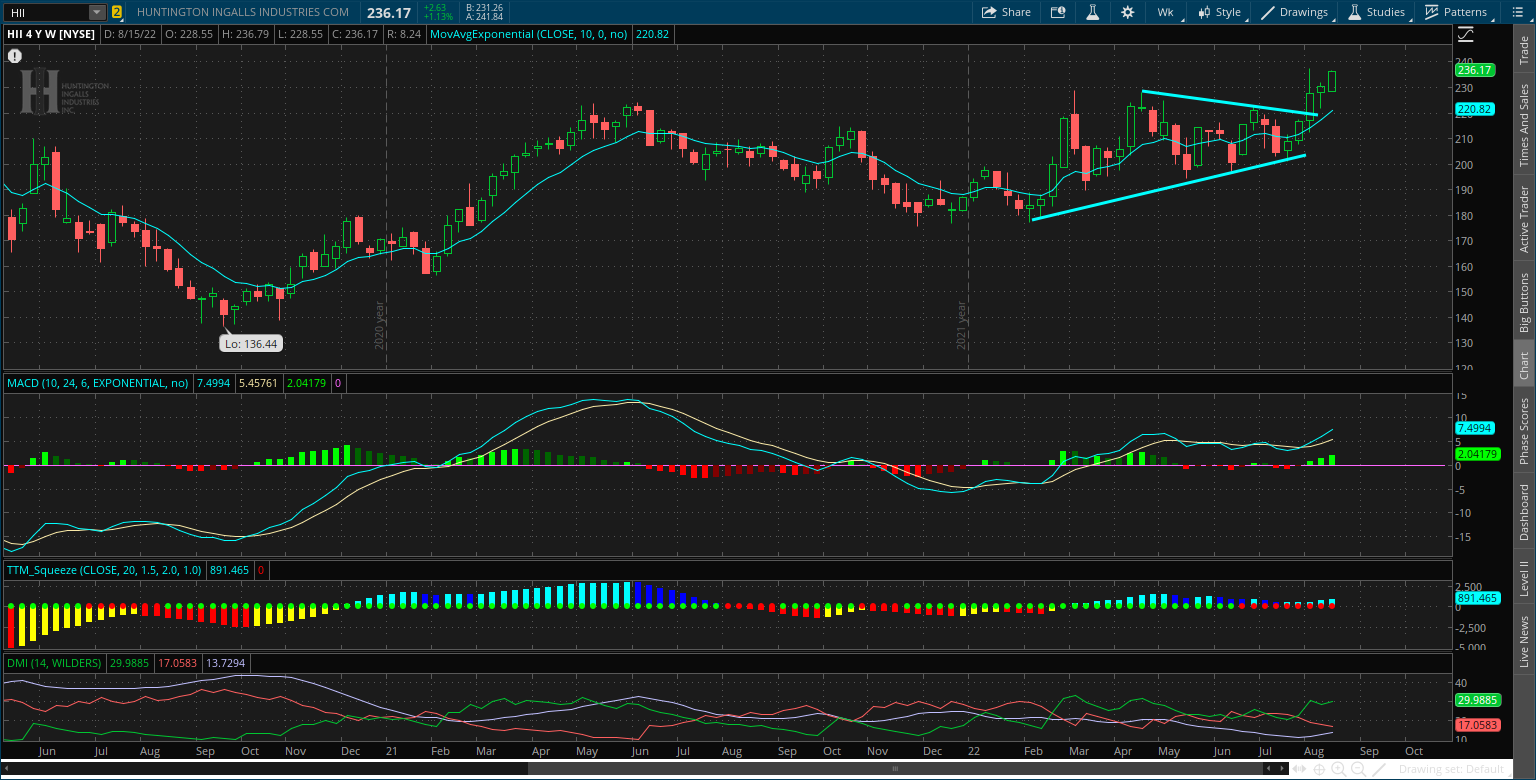Image resolution: width=1536 pixels, height=780 pixels.
Task: Open the beaker Edit Studies icon
Action: click(x=1093, y=12)
